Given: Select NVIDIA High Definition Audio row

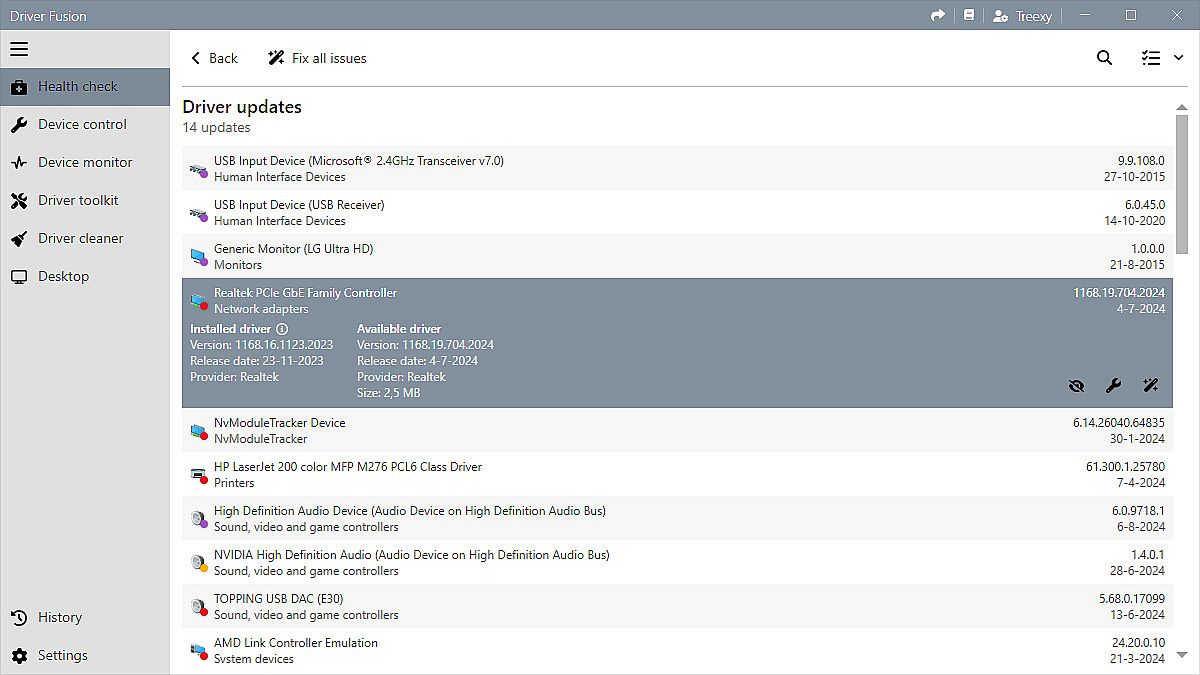Looking at the screenshot, I should 677,563.
